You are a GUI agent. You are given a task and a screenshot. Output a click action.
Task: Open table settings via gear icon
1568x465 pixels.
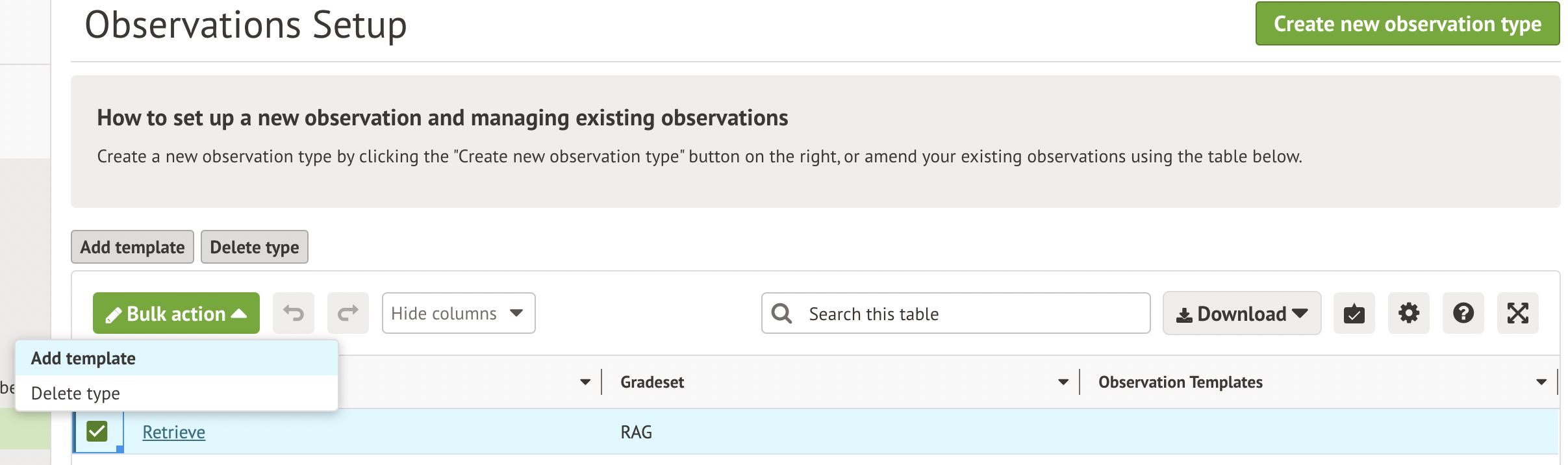coord(1408,314)
